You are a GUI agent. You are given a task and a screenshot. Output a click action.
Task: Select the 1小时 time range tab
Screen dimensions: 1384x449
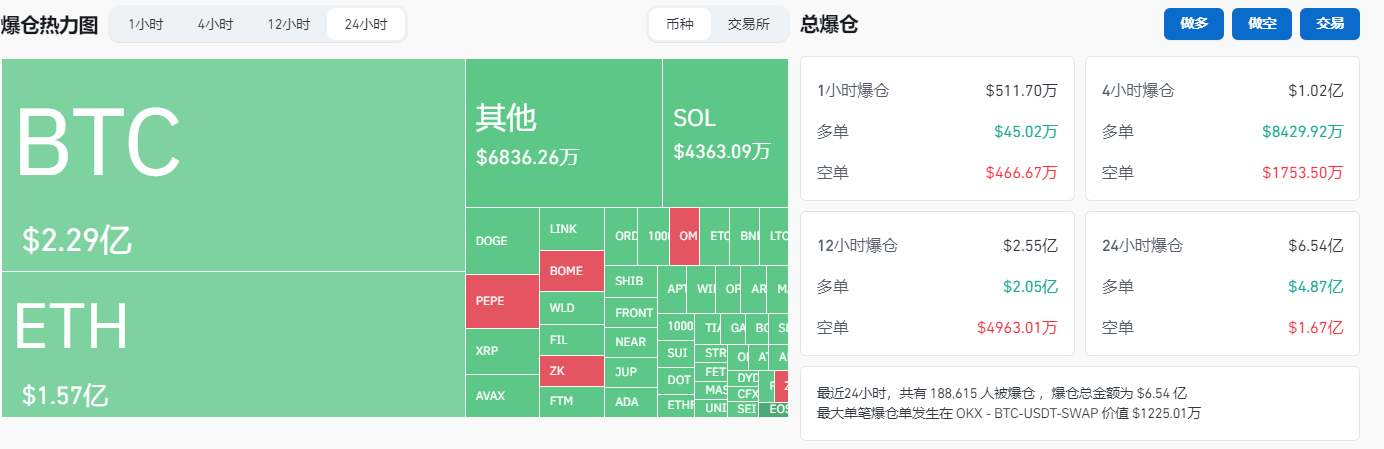pyautogui.click(x=146, y=24)
